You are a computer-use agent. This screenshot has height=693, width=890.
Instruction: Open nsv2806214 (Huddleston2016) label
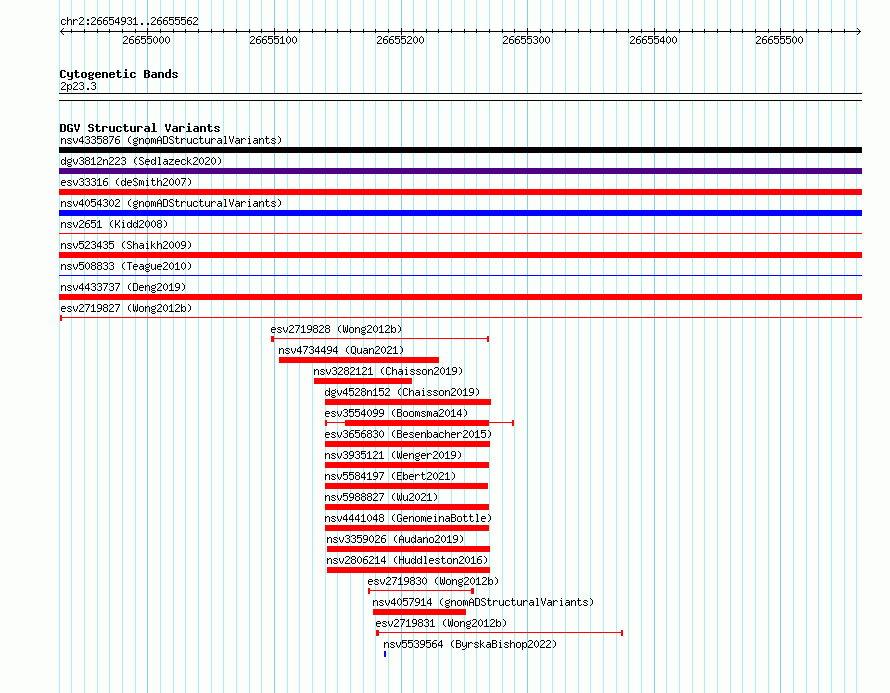[x=407, y=560]
